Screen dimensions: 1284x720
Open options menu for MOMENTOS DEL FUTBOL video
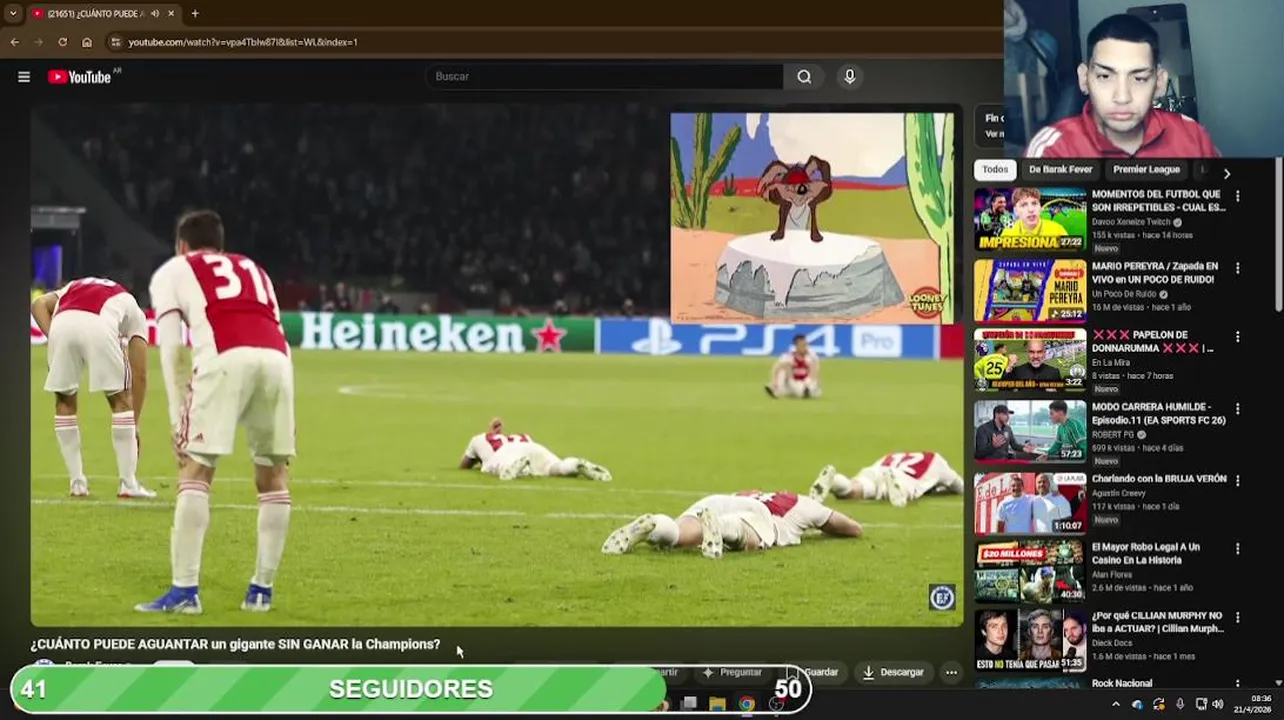pos(1238,197)
